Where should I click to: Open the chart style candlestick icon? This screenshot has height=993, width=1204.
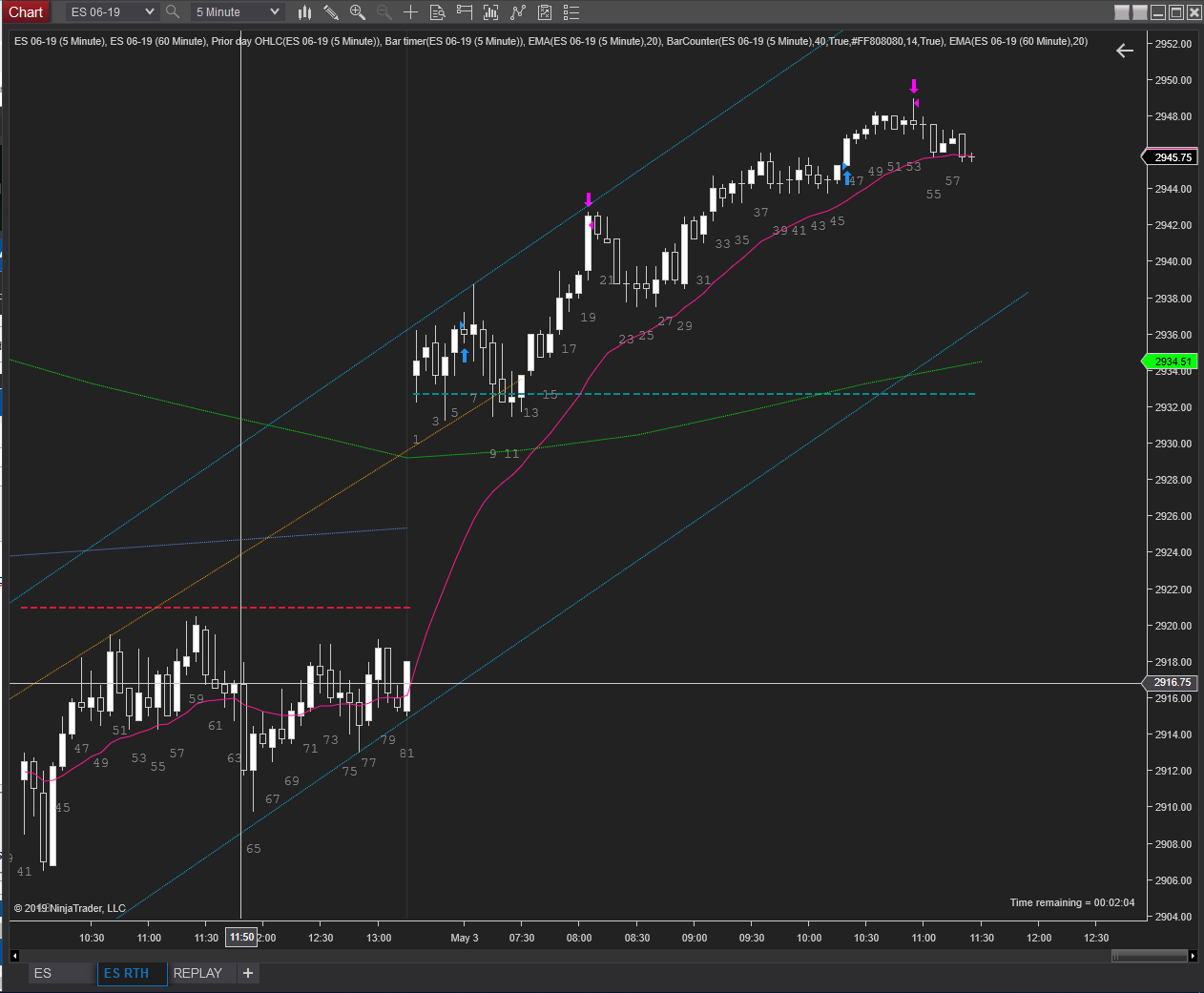(304, 12)
